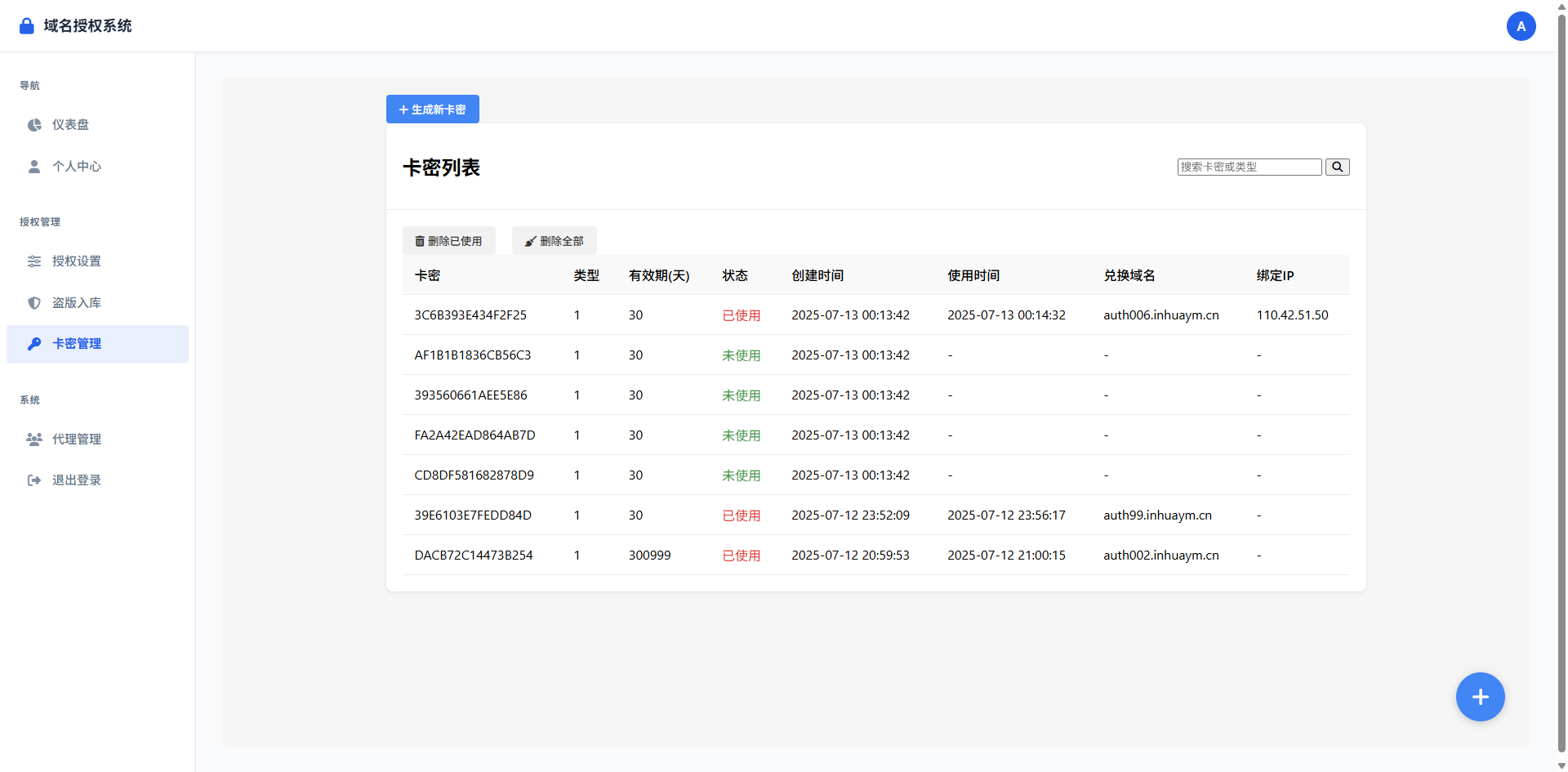Click the 域名授权系统 title text
The width and height of the screenshot is (1568, 772).
point(87,26)
